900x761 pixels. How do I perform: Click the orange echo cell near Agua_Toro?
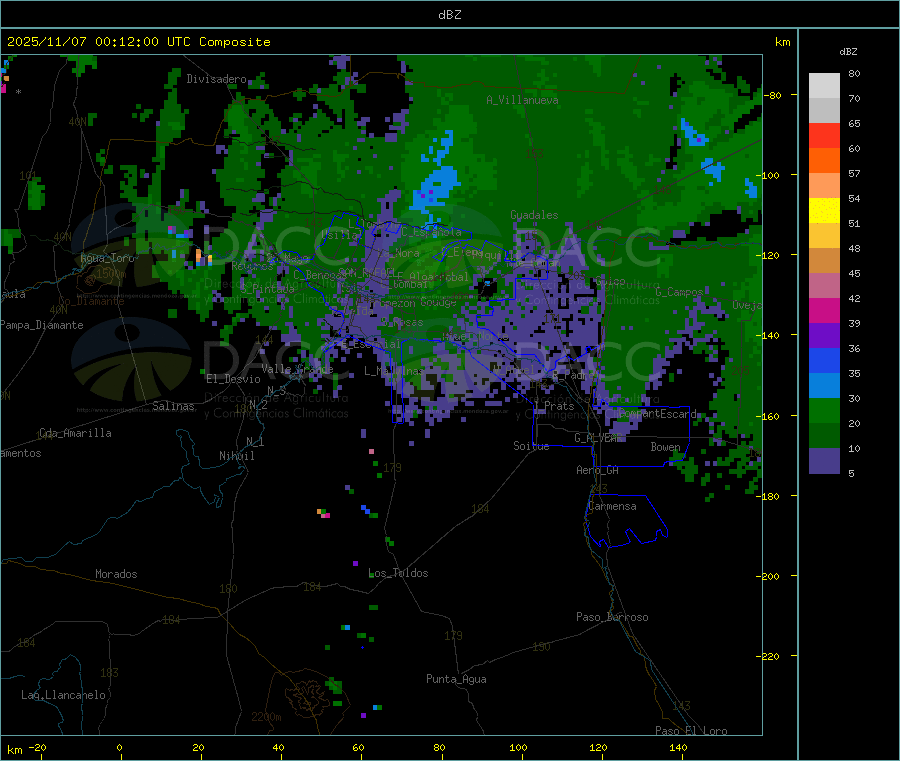[x=199, y=255]
